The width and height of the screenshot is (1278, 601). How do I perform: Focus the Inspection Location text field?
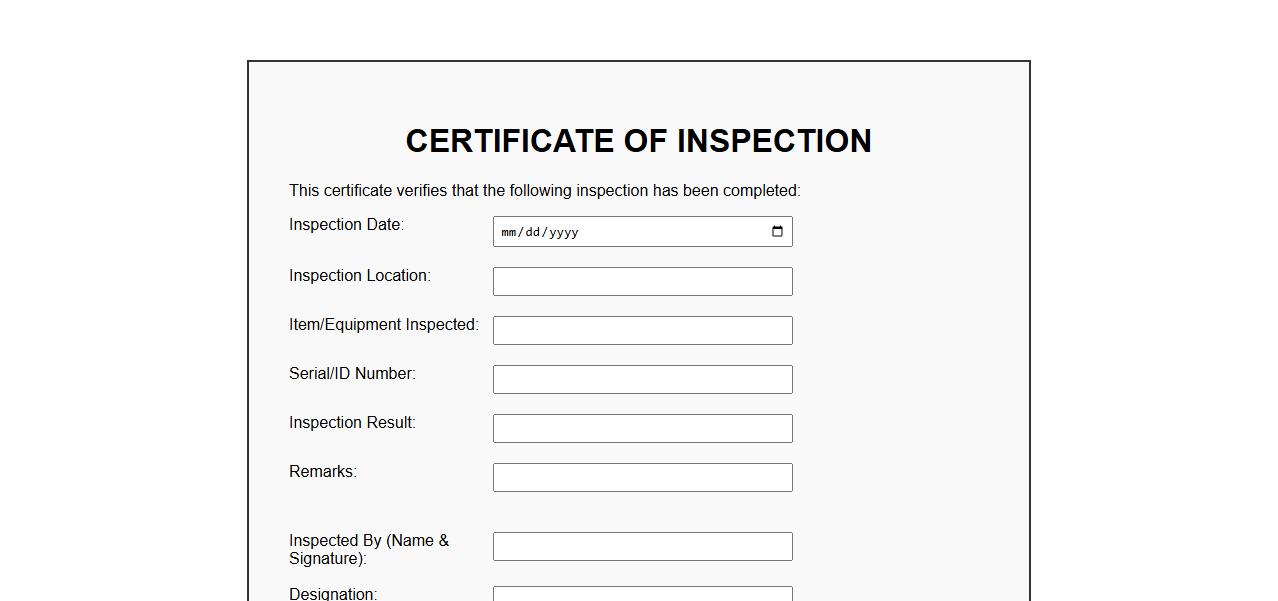642,281
